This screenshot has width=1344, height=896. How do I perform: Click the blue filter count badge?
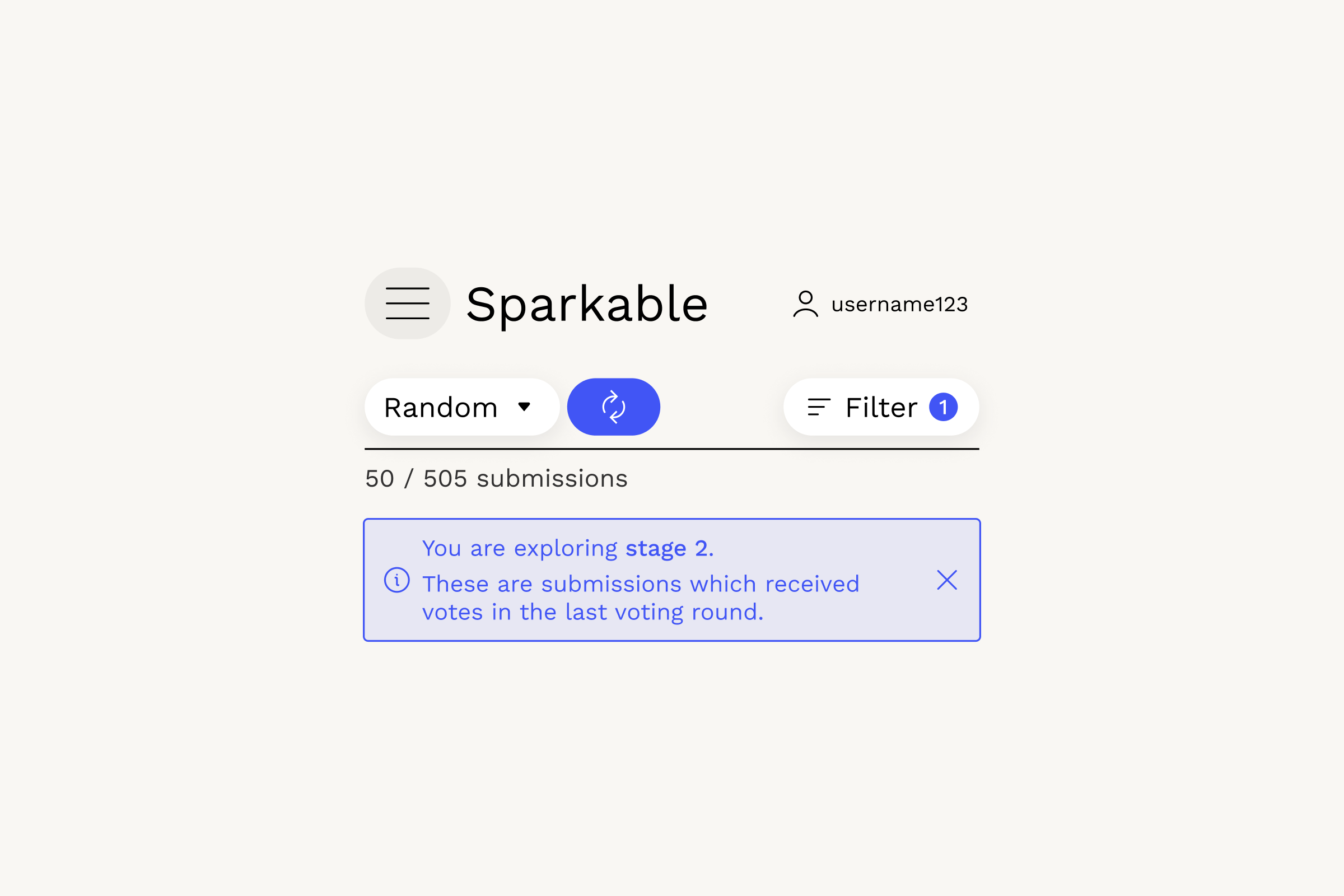click(943, 408)
